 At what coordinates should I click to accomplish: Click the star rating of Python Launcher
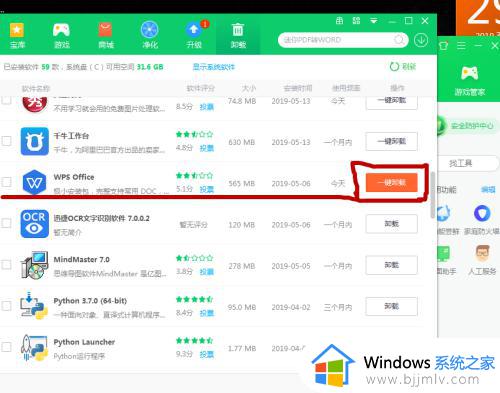pos(194,341)
